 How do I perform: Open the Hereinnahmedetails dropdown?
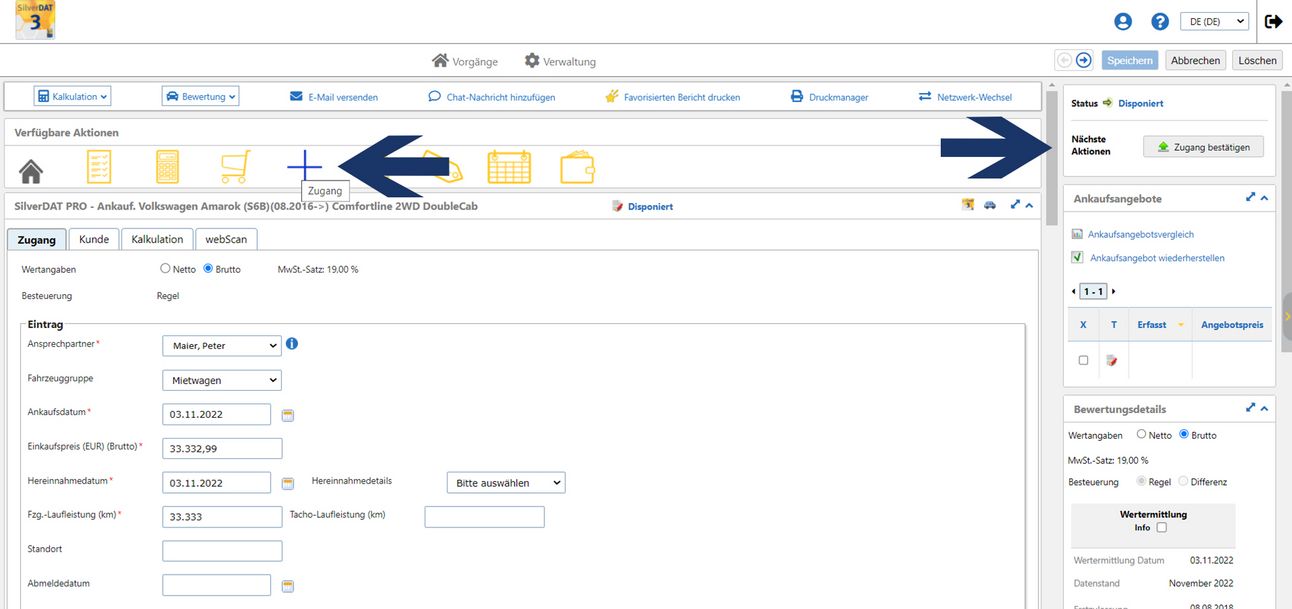(505, 483)
